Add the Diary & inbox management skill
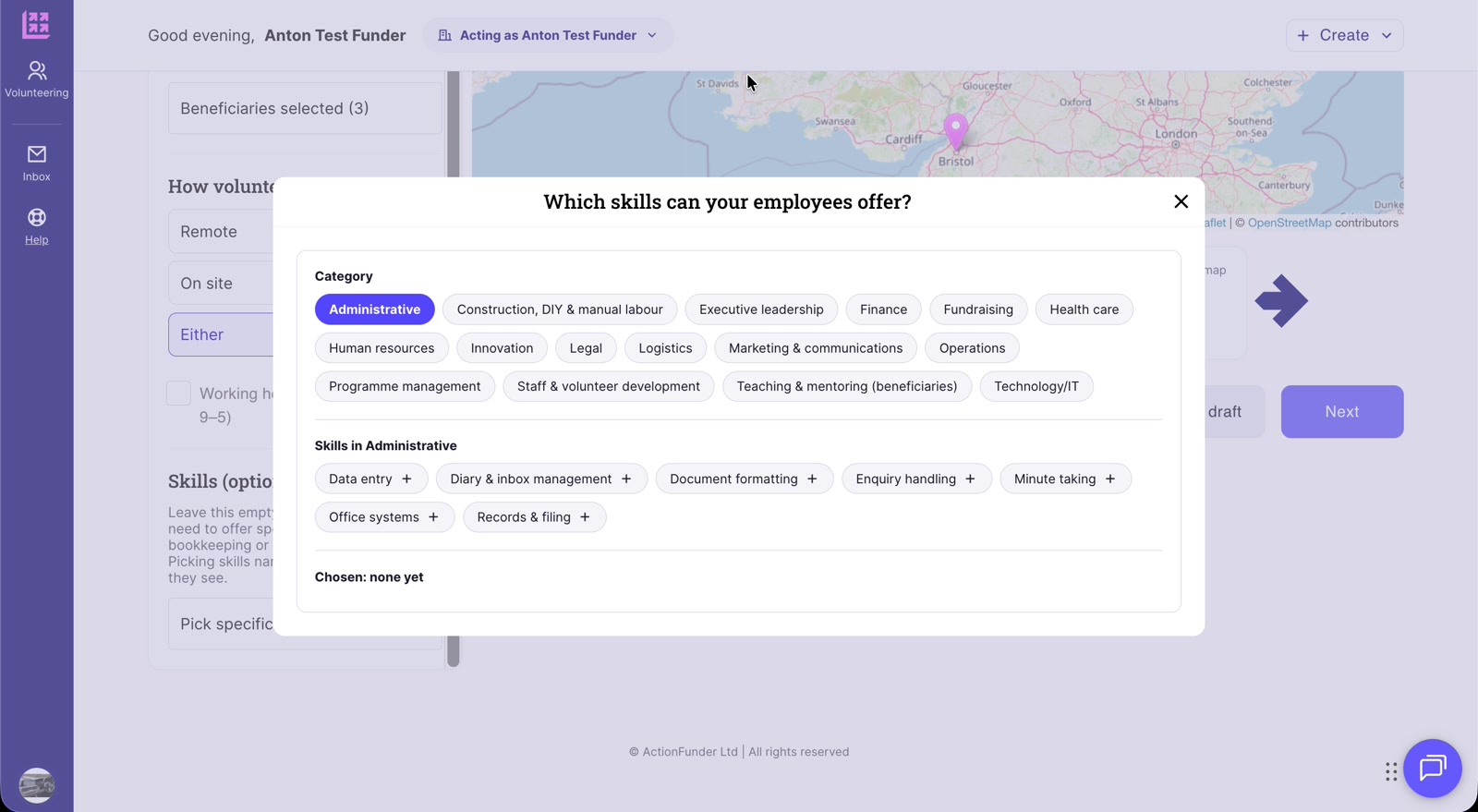The image size is (1478, 812). 541,479
